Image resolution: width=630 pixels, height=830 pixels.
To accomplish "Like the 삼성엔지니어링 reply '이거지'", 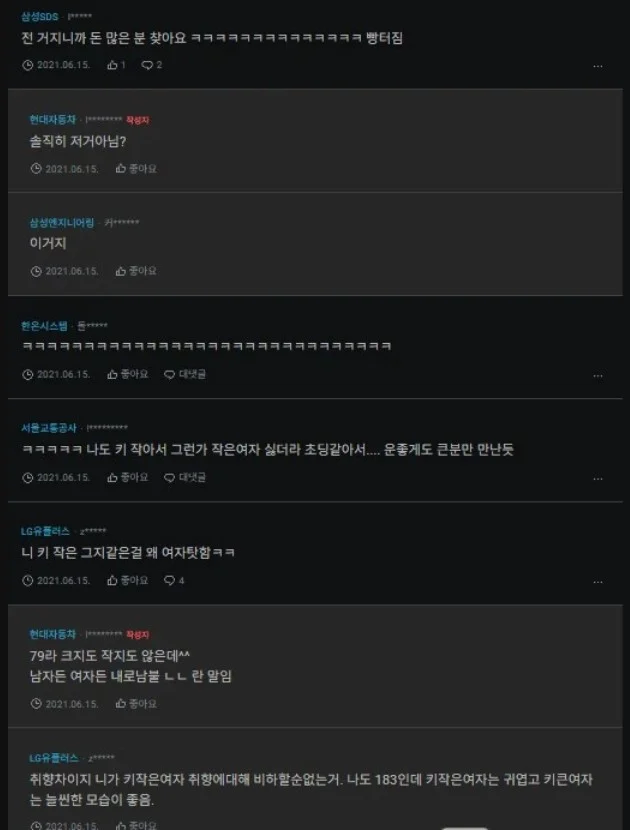I will point(136,271).
